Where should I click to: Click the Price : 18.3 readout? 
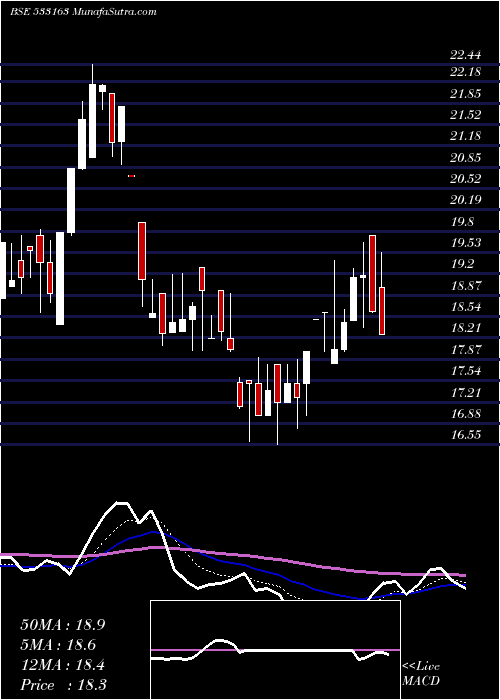click(63, 685)
